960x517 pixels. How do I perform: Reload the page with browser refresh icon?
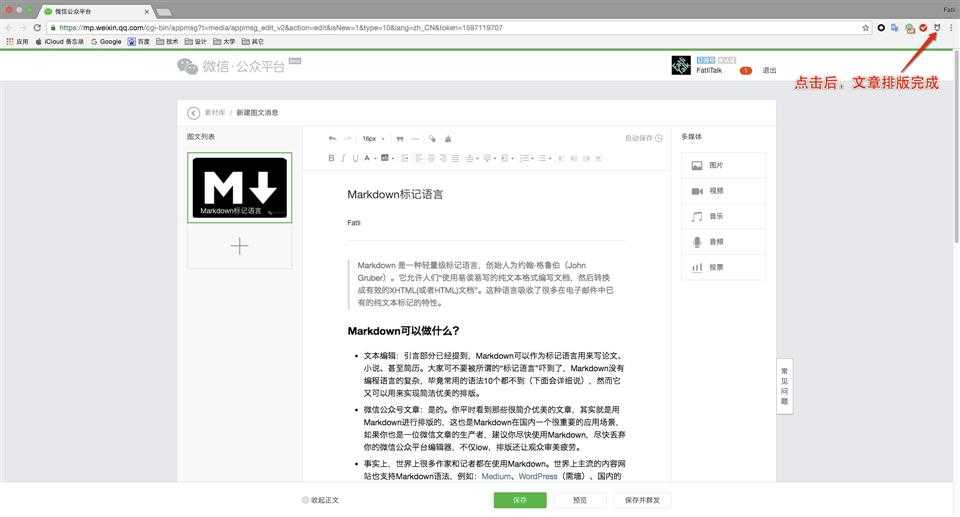[37, 28]
